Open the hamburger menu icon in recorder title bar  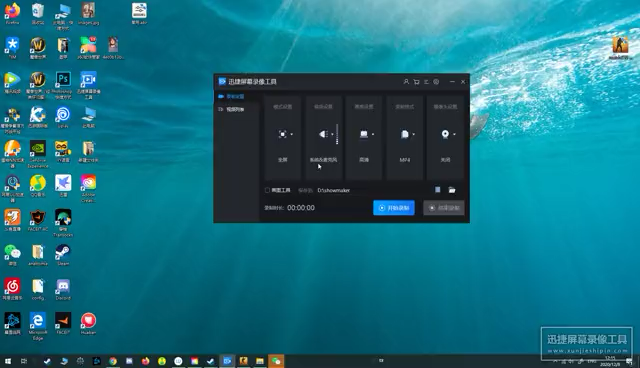(x=426, y=82)
